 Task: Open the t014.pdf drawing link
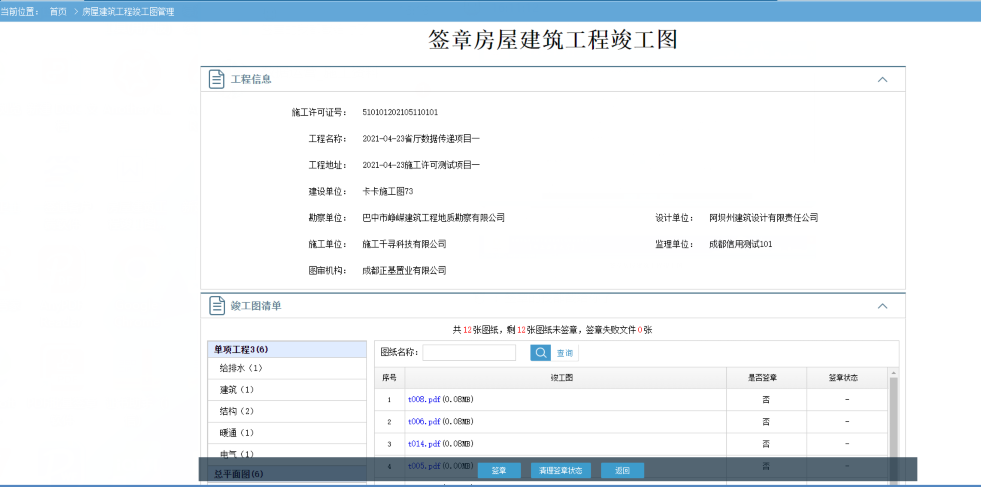[x=424, y=444]
